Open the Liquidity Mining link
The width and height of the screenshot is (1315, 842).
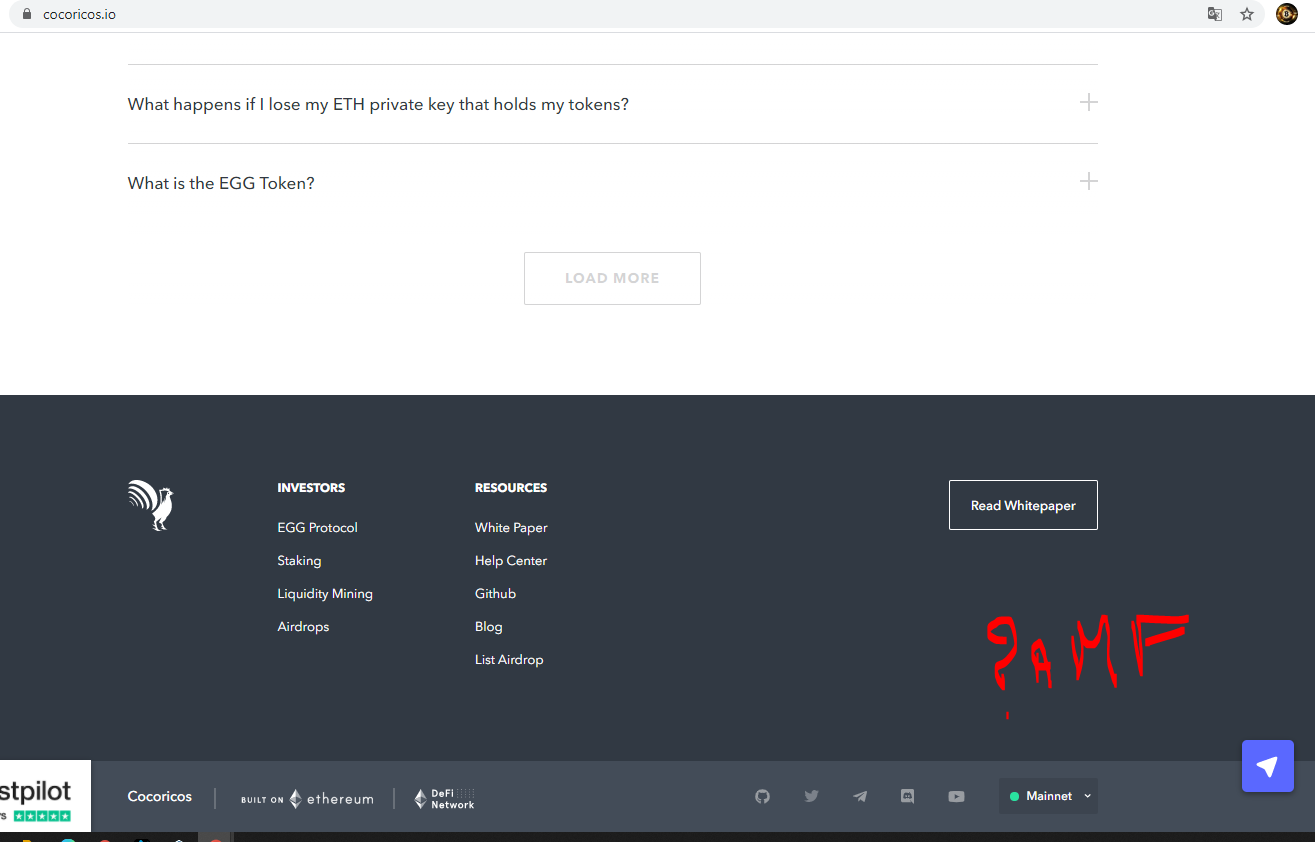pos(325,594)
